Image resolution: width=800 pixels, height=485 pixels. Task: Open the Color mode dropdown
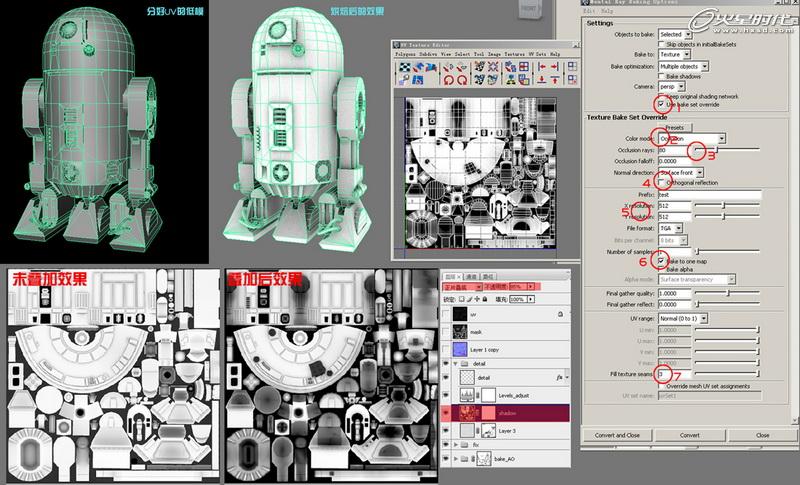[x=691, y=138]
